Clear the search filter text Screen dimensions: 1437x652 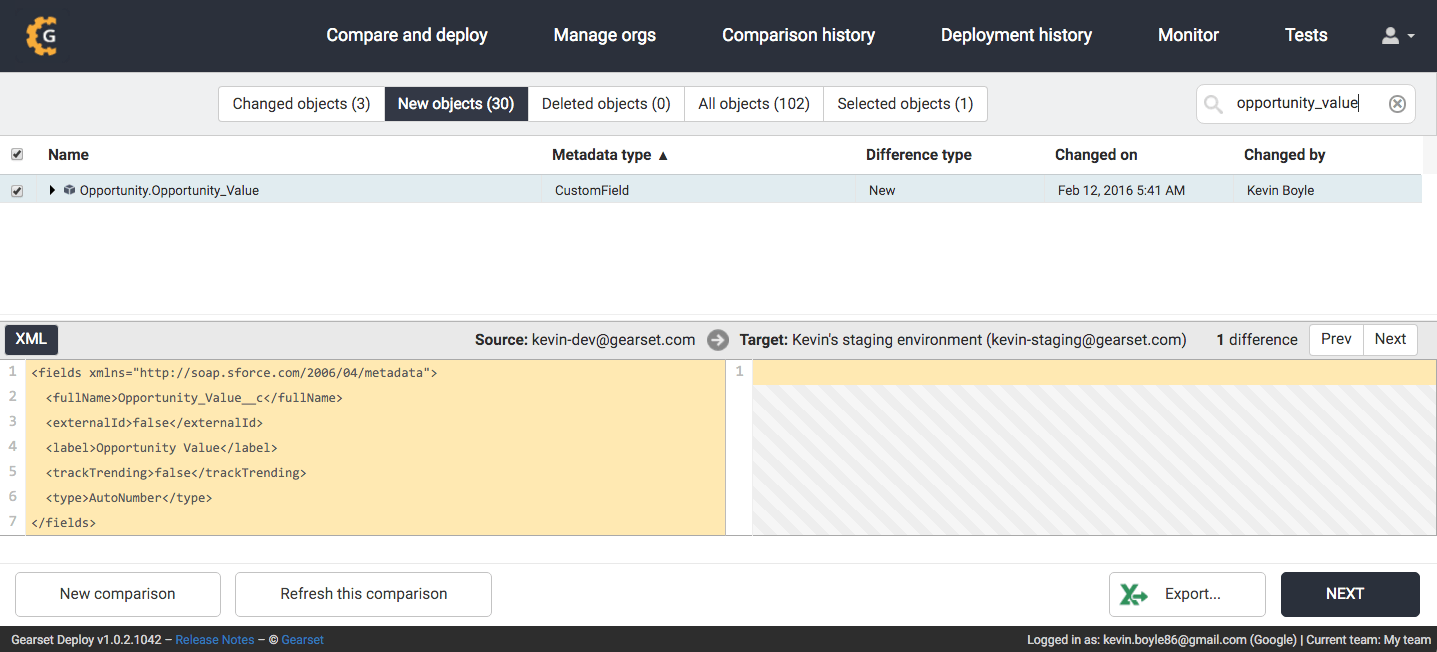coord(1397,104)
